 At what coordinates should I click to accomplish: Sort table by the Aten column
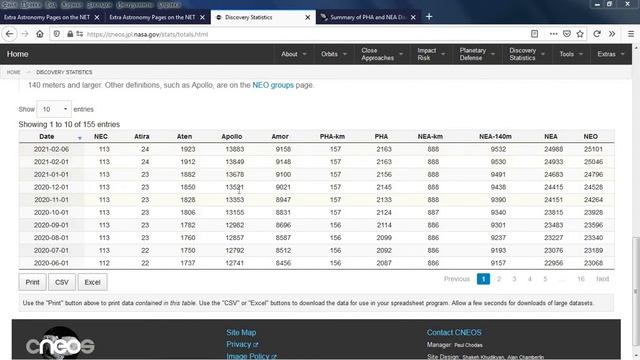coord(184,136)
